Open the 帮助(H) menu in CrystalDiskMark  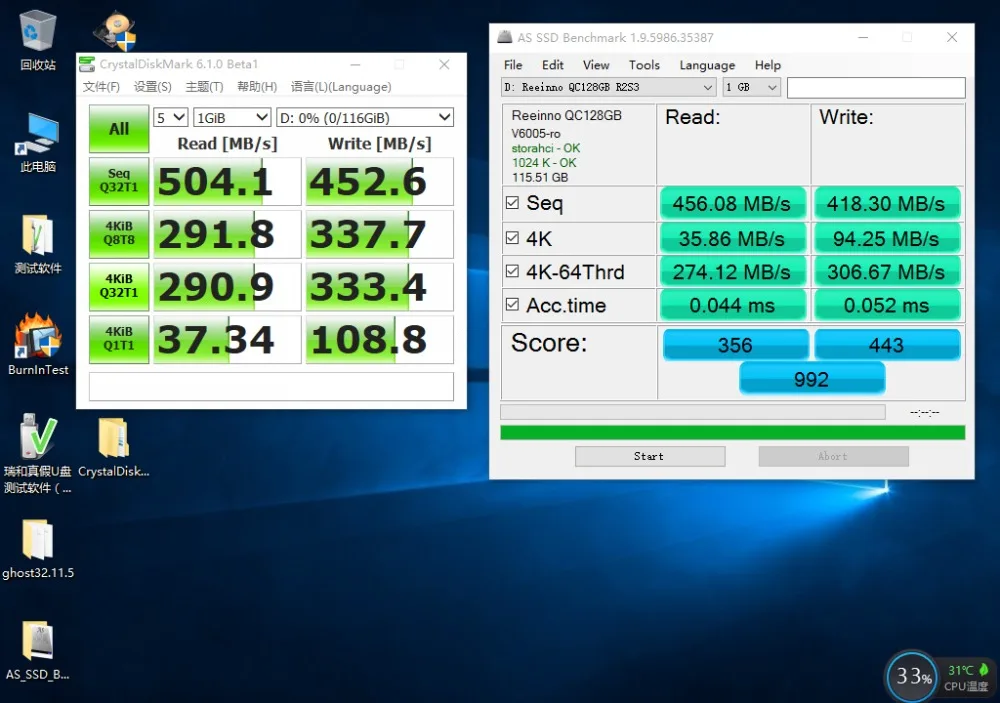[x=257, y=87]
